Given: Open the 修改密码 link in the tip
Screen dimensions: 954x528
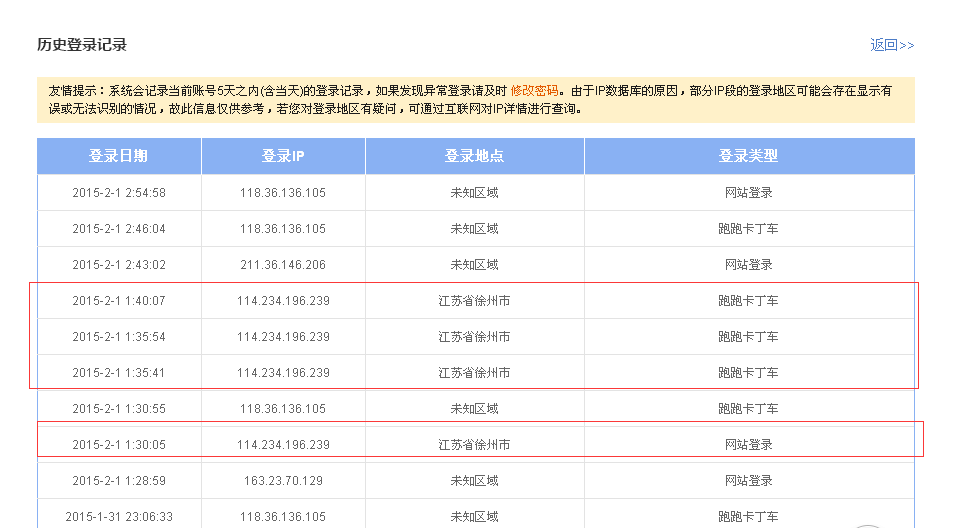Looking at the screenshot, I should 534,91.
